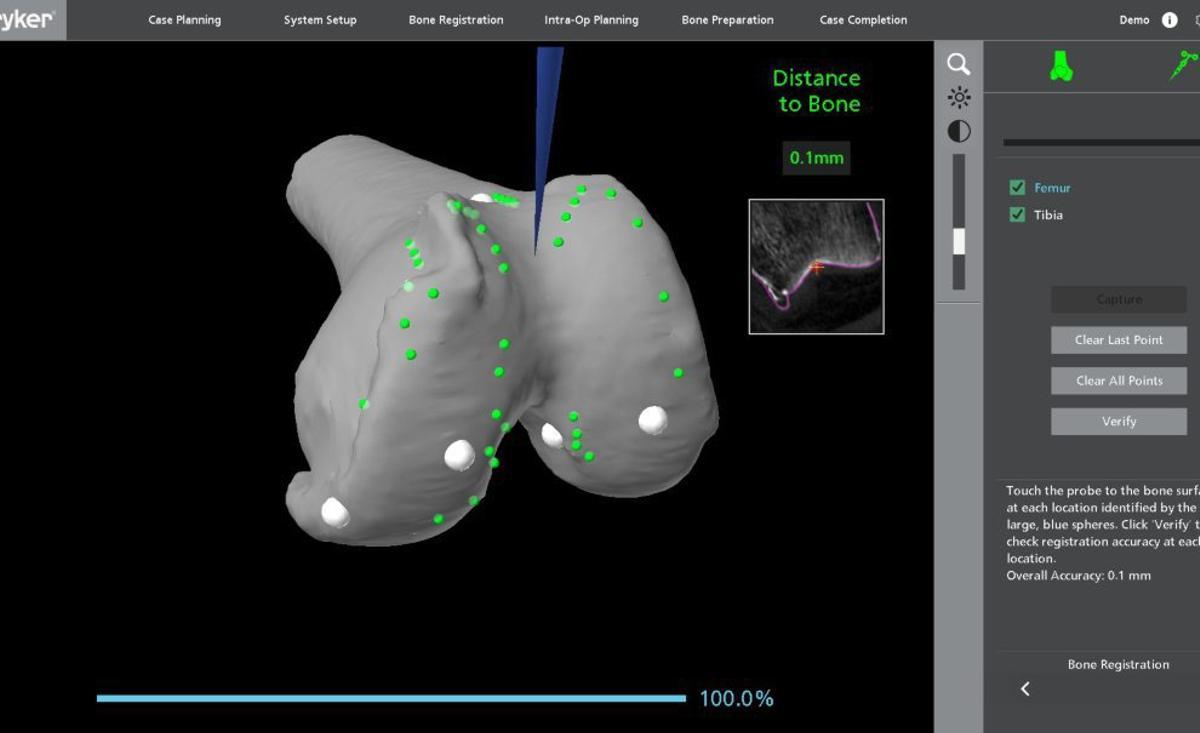This screenshot has width=1200, height=733.
Task: Select the Bone Registration tab
Action: tap(456, 20)
